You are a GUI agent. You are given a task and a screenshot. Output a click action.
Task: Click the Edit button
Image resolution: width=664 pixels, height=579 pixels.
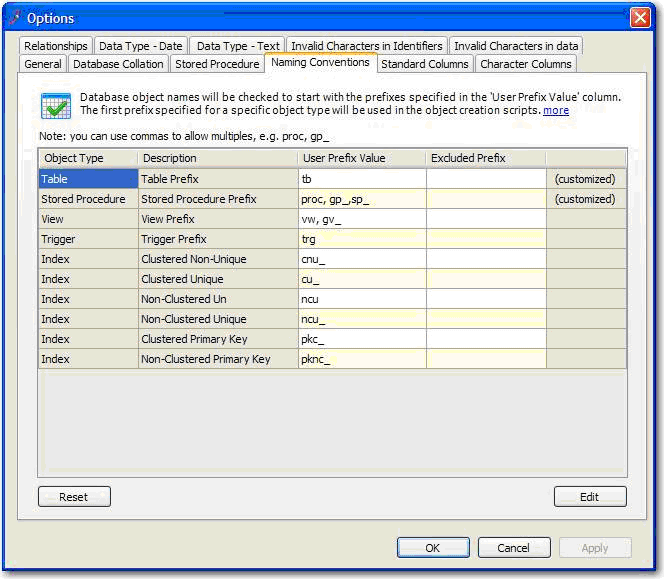point(589,497)
